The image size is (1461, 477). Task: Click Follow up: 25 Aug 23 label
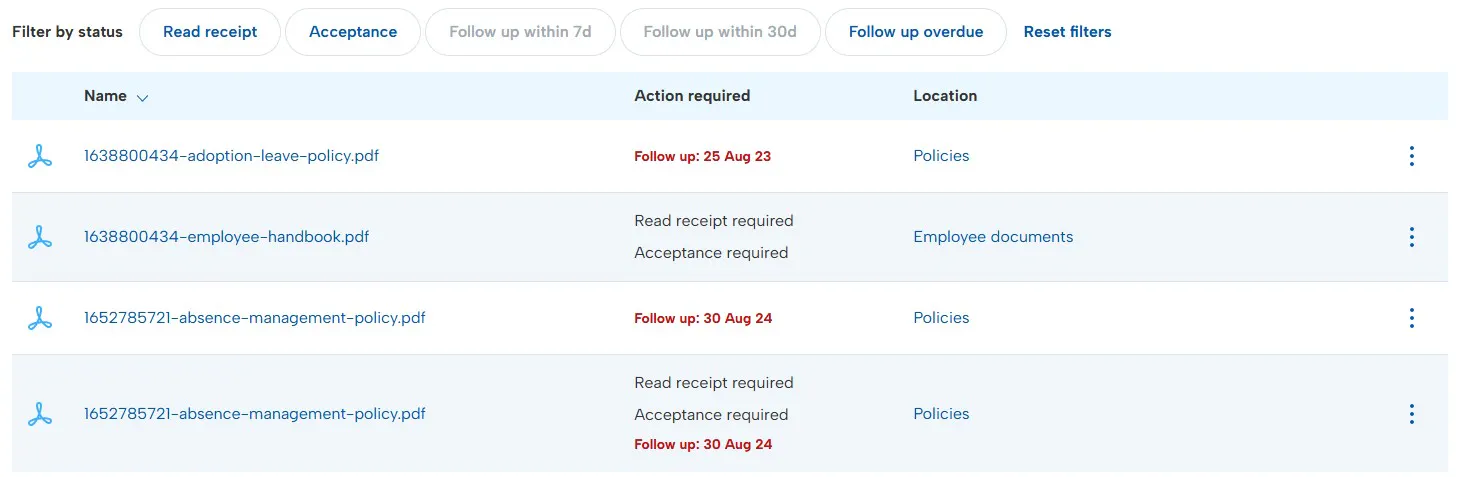(x=702, y=157)
